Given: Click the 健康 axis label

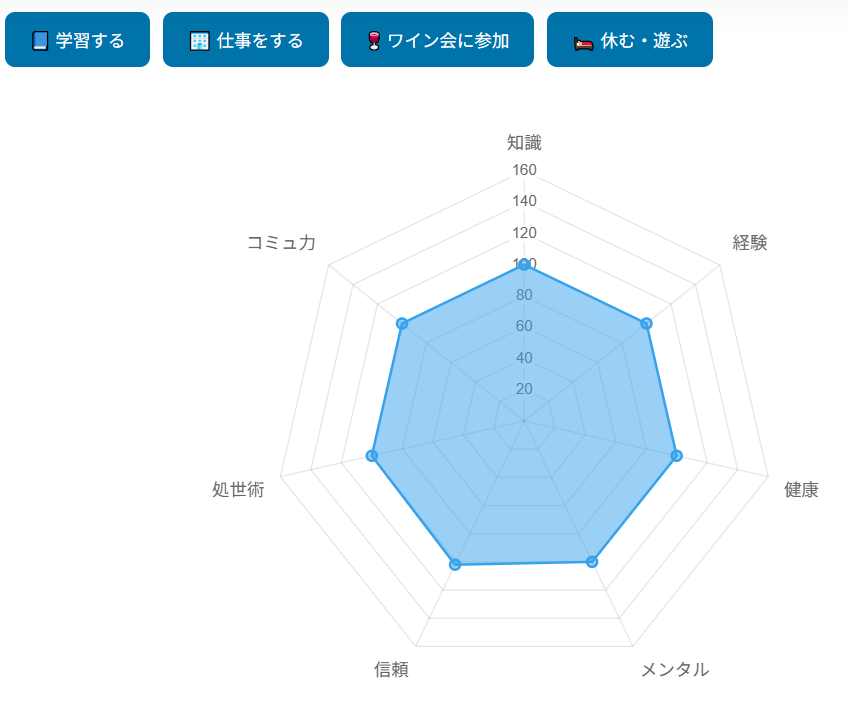Looking at the screenshot, I should point(801,489).
